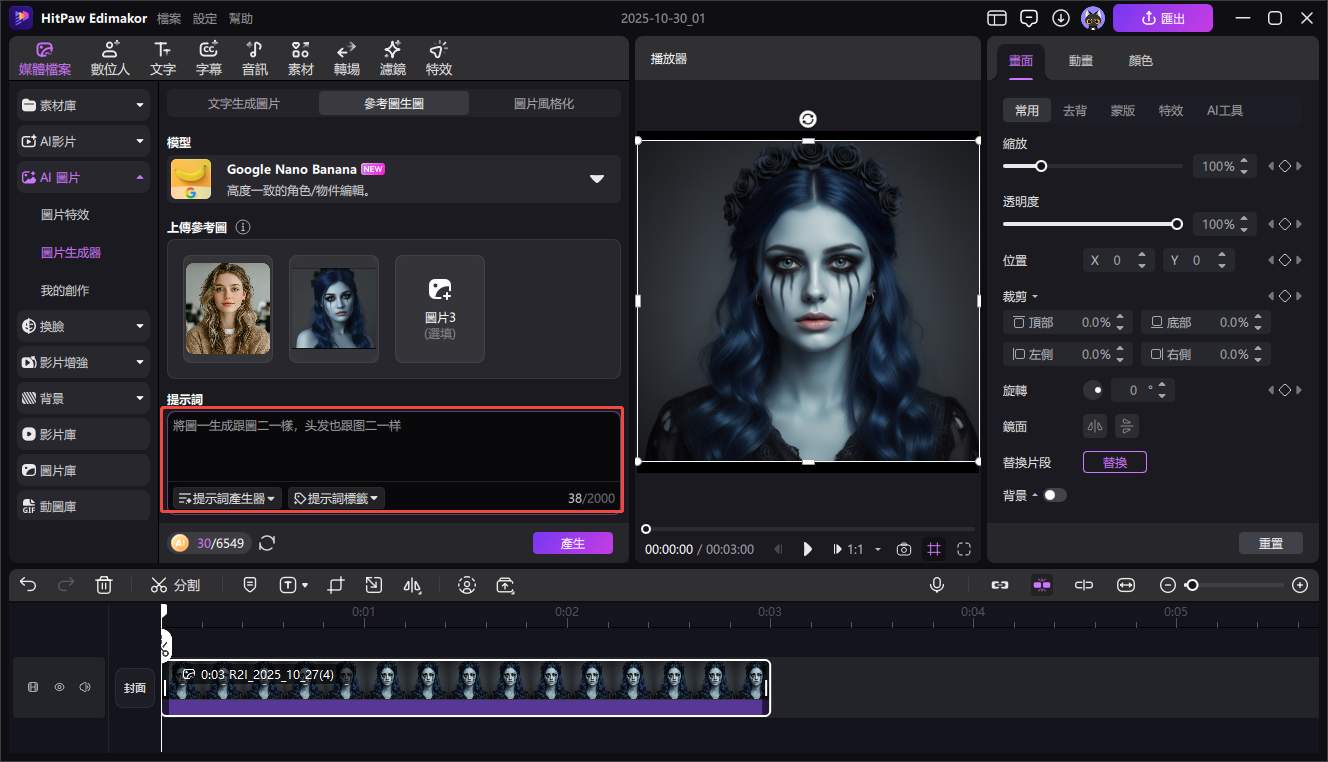Click the Split scissors tool in timeline toolbar
Screen dimensions: 1328x762
(x=175, y=585)
